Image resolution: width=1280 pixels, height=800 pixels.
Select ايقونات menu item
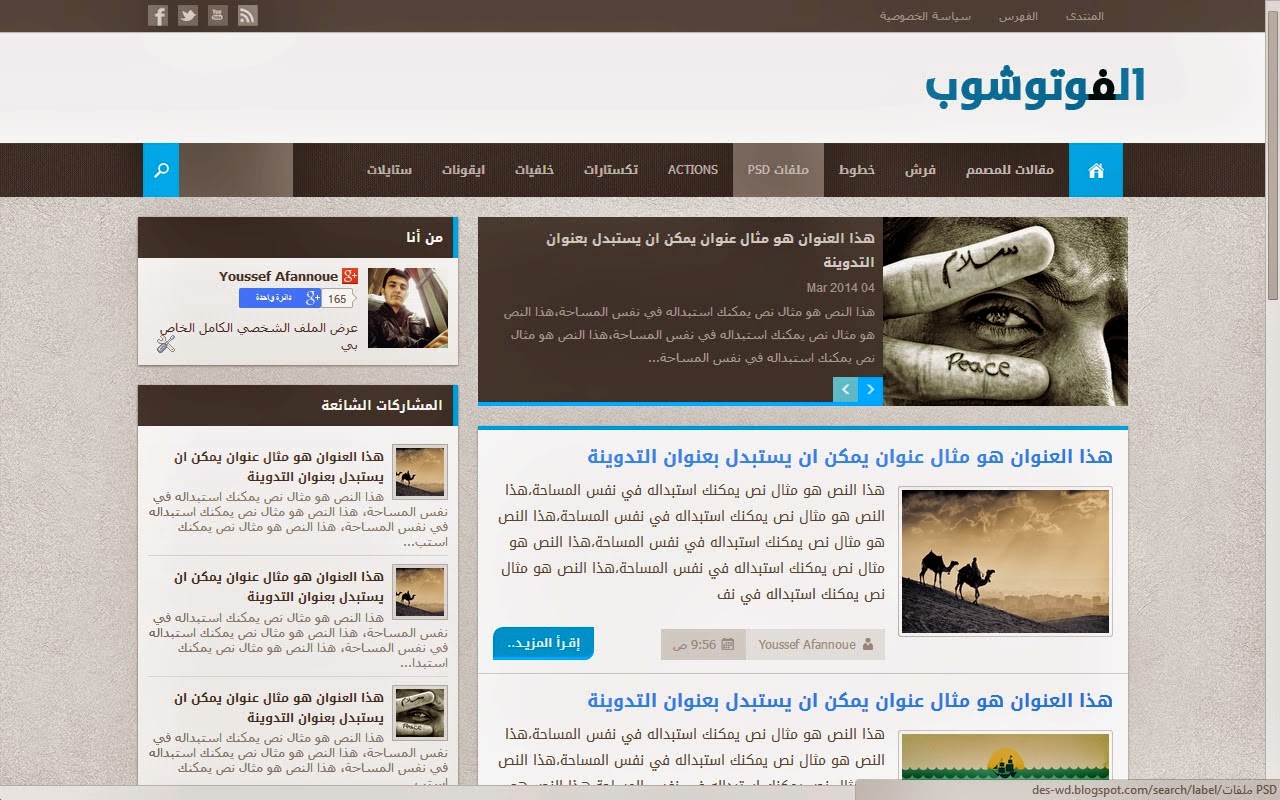click(464, 170)
